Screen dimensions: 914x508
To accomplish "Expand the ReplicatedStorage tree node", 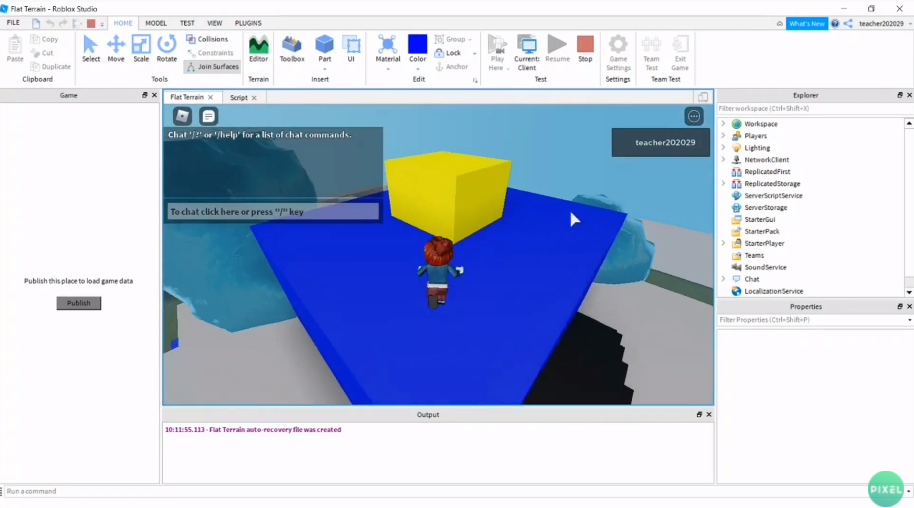I will point(723,183).
